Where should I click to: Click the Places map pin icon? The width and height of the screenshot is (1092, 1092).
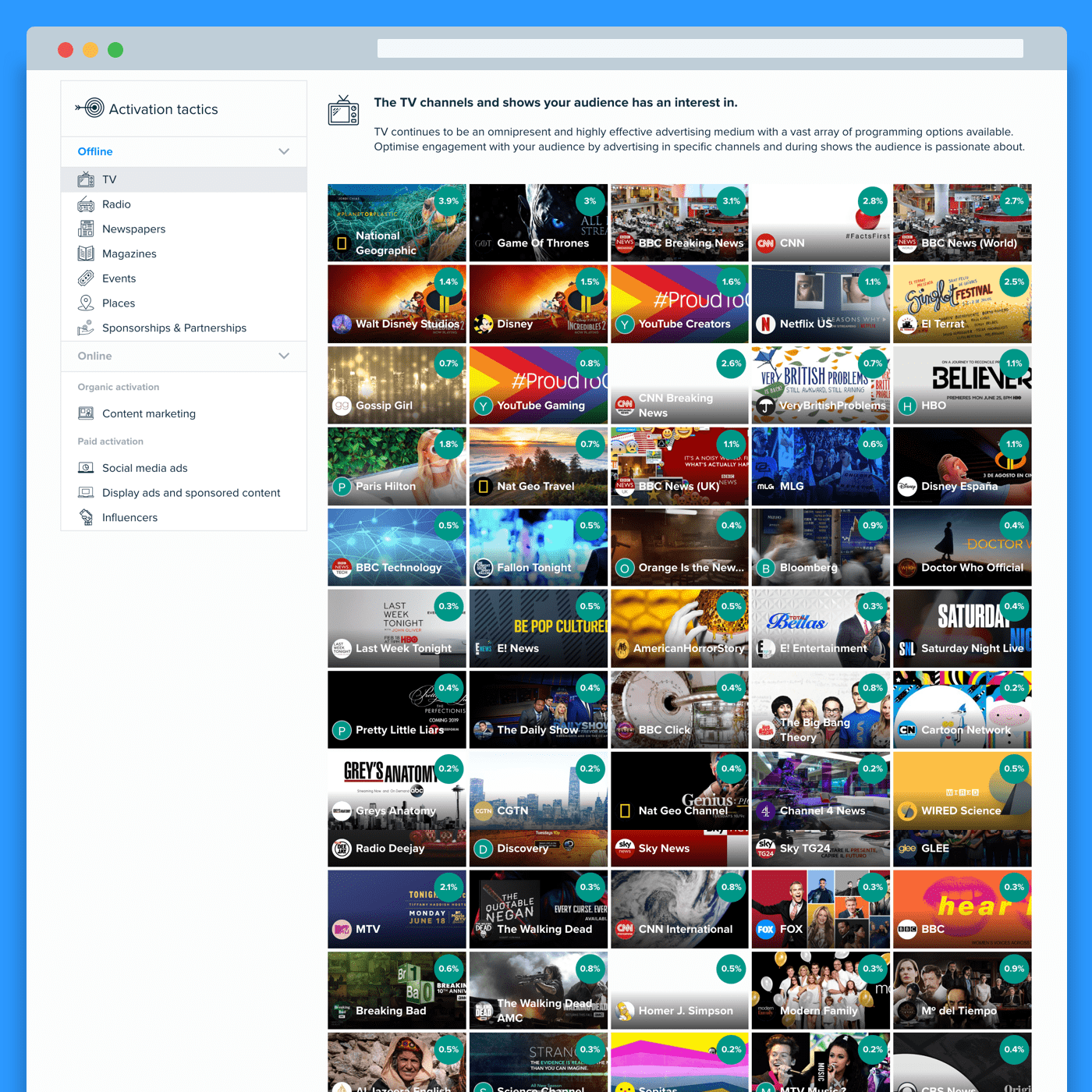(x=86, y=303)
